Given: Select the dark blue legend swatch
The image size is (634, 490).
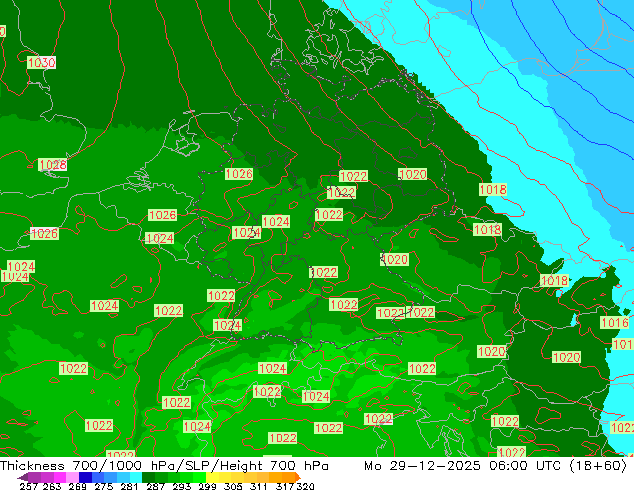Looking at the screenshot, I should click(x=85, y=477).
